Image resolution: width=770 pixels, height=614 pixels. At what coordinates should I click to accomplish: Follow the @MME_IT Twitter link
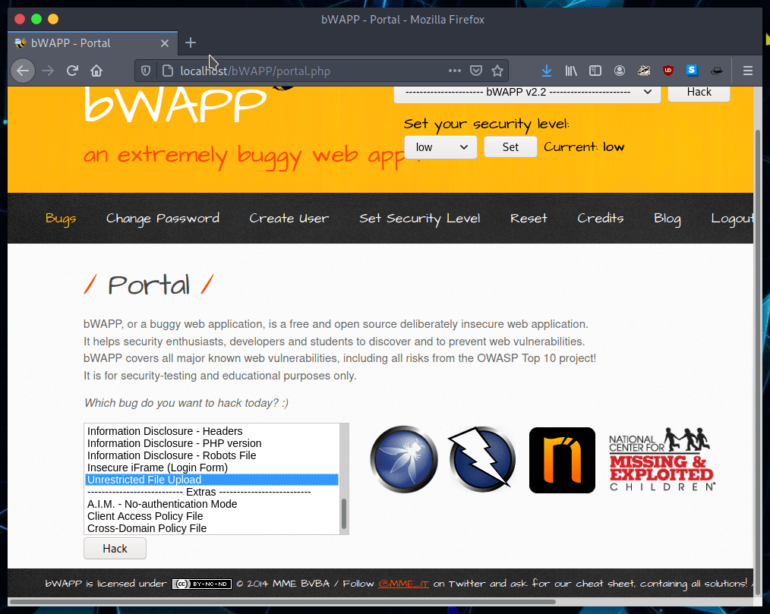point(404,584)
